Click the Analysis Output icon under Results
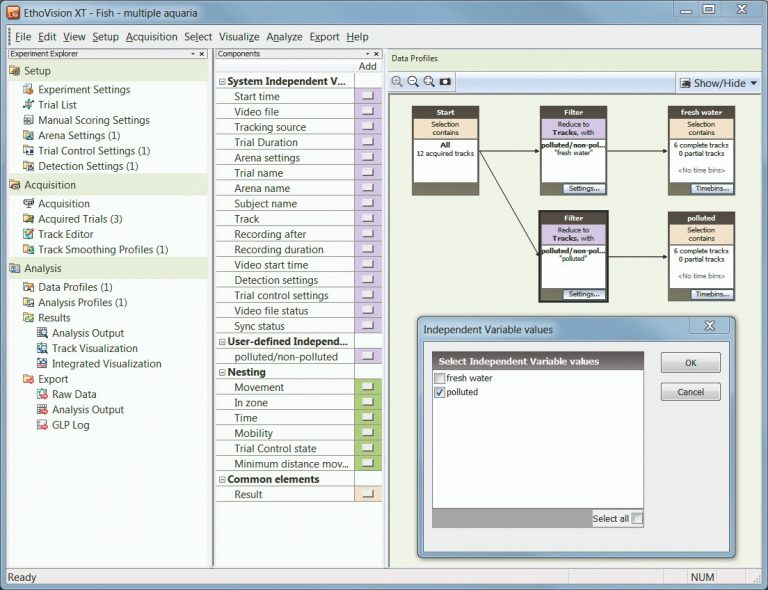768x590 pixels. [42, 333]
